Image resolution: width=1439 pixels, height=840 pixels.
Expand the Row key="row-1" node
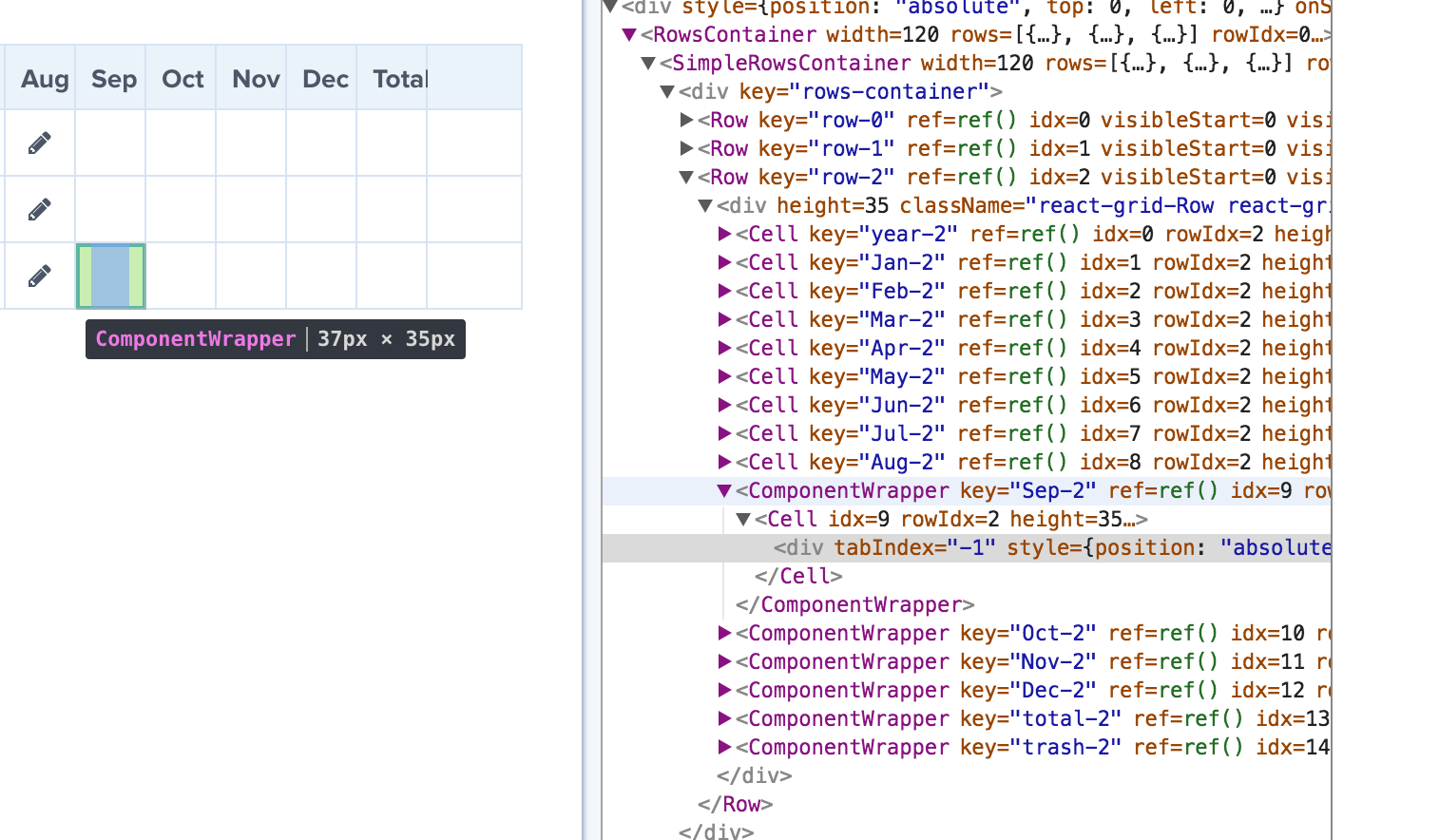686,148
